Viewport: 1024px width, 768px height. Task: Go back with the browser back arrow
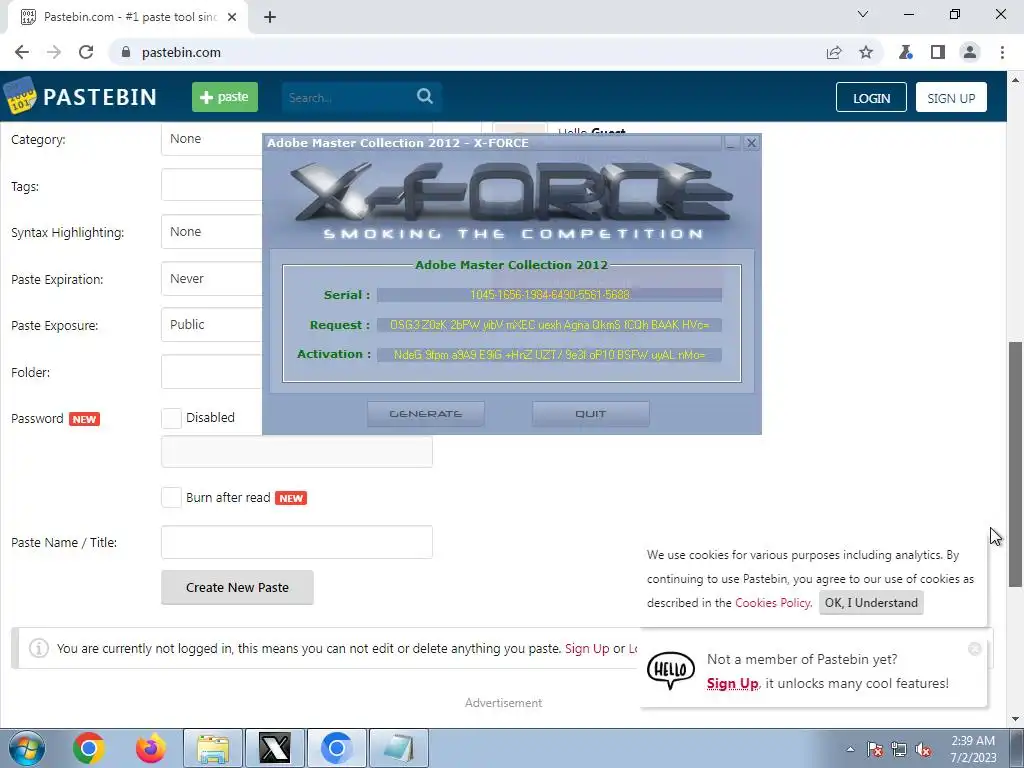pos(22,52)
